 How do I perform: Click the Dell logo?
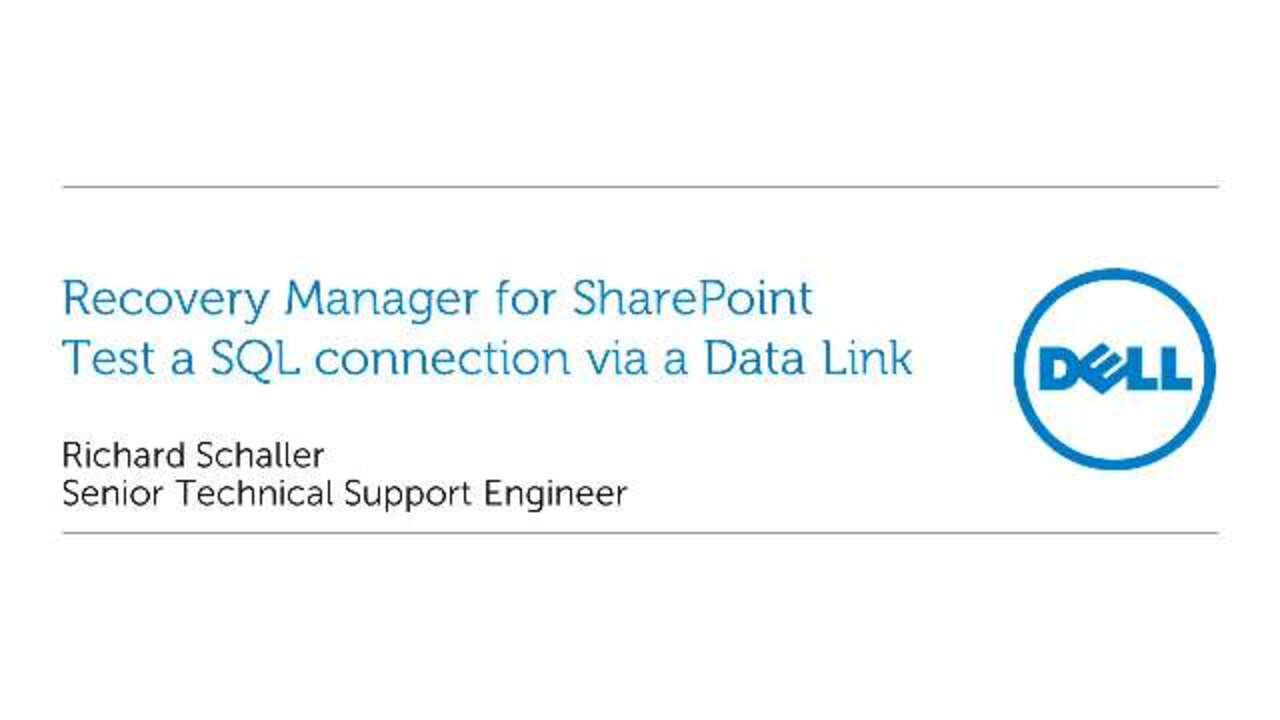[1114, 368]
